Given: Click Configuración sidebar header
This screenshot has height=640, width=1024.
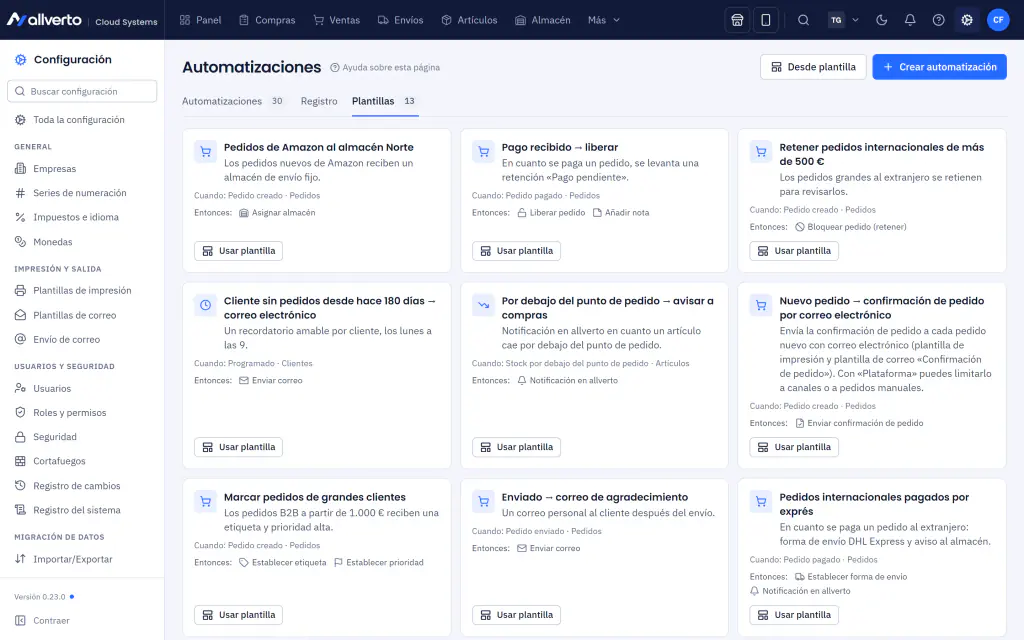Looking at the screenshot, I should (x=63, y=59).
